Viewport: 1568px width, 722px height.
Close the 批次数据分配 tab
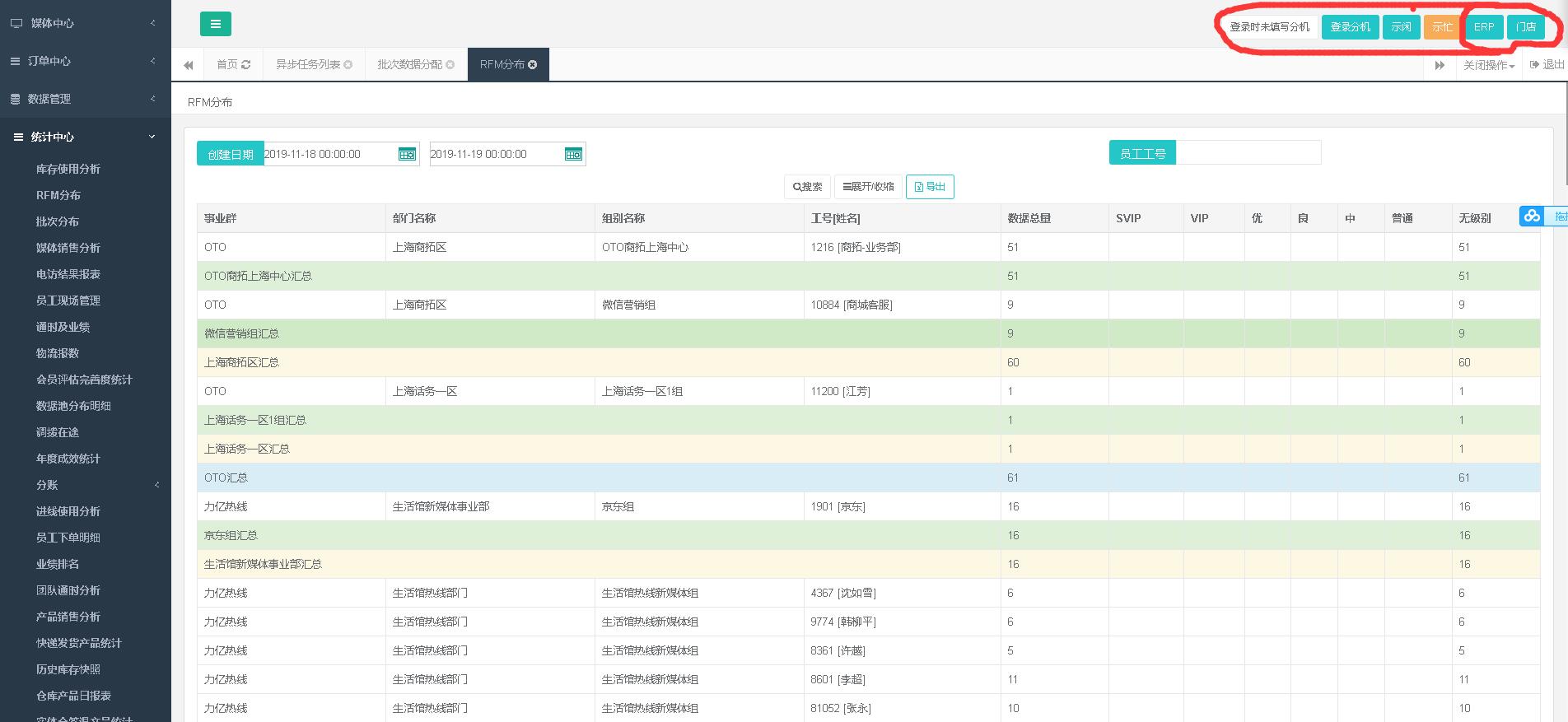tap(450, 65)
